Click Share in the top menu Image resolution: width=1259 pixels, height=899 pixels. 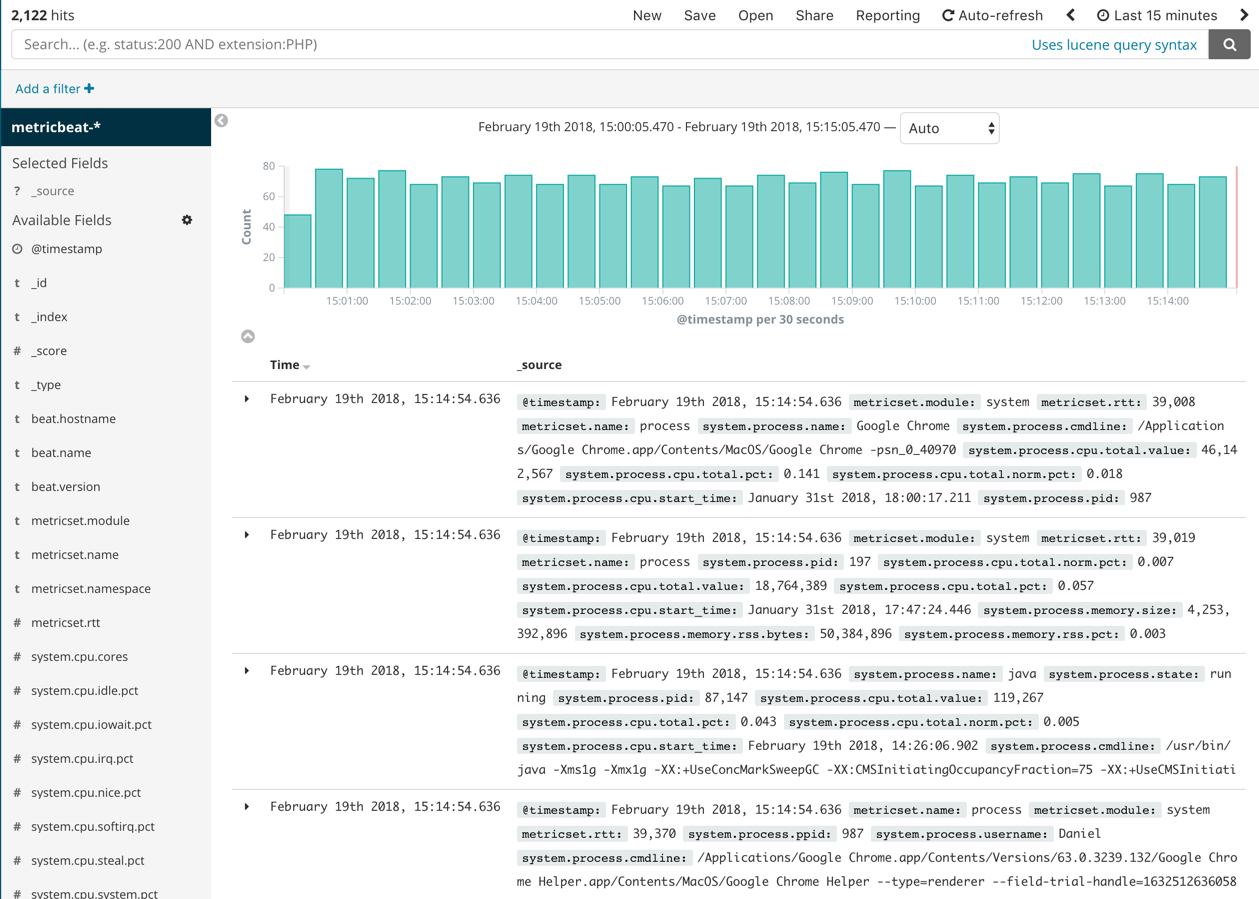coord(814,15)
